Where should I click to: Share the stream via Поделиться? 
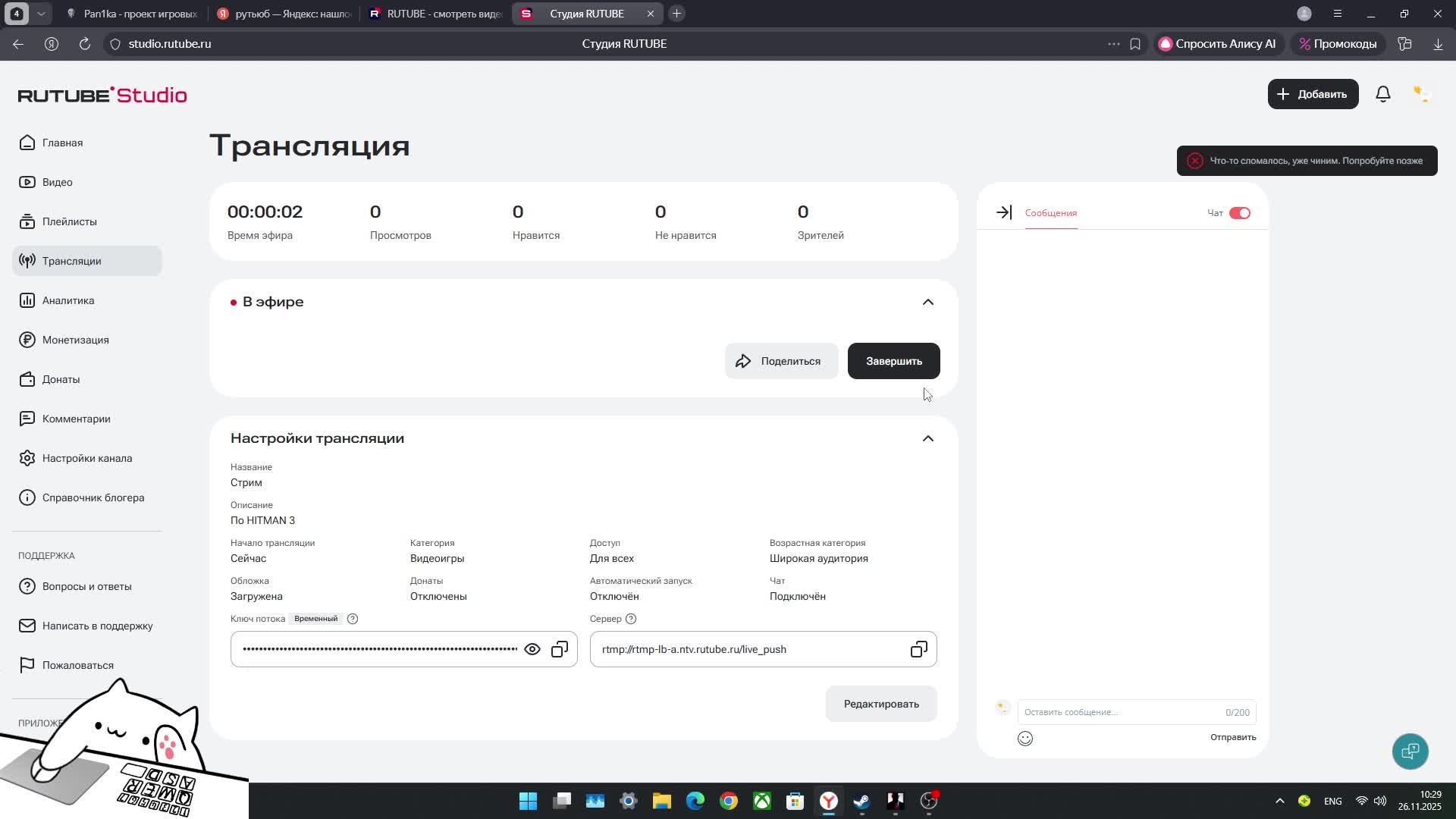point(781,361)
